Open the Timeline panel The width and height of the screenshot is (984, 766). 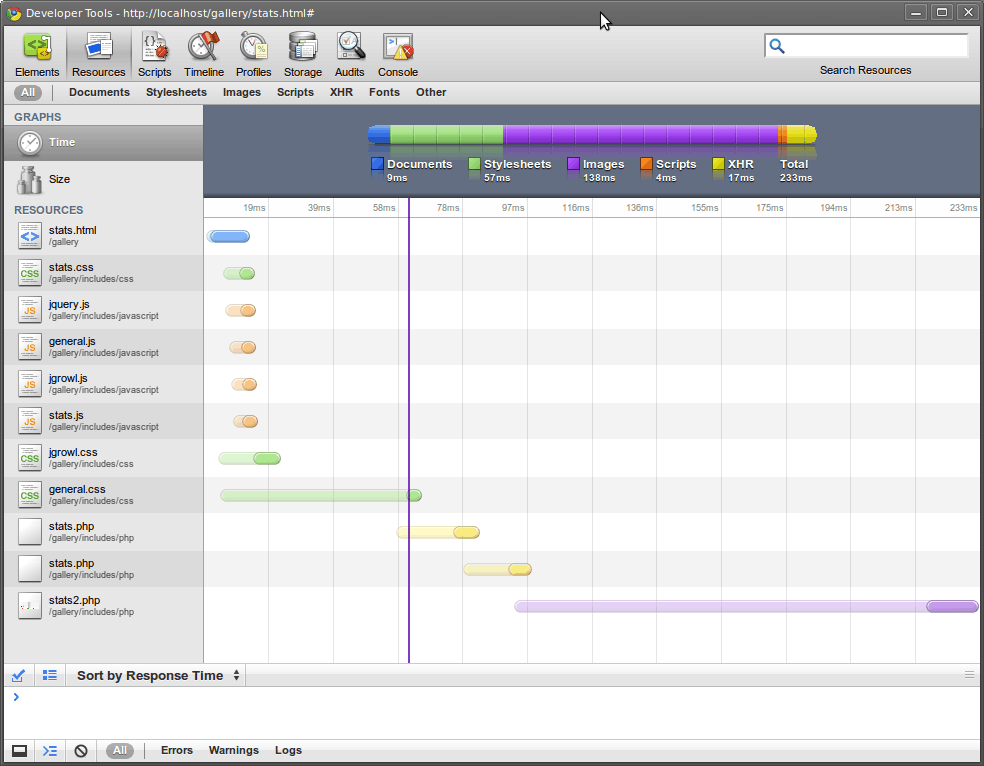click(204, 55)
